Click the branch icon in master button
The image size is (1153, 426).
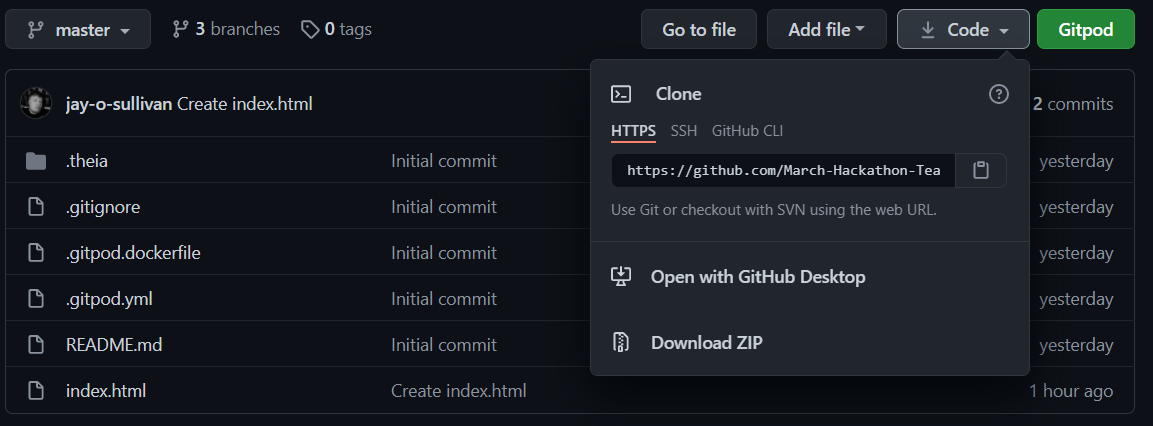coord(35,30)
